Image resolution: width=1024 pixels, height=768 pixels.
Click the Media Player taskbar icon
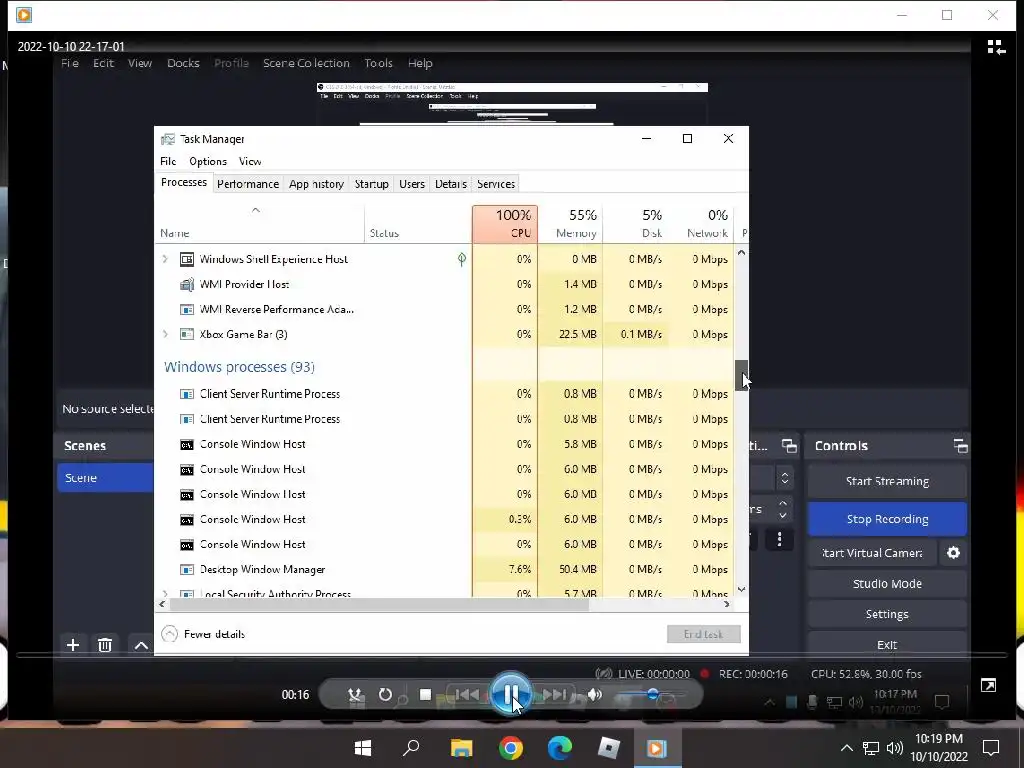click(658, 747)
